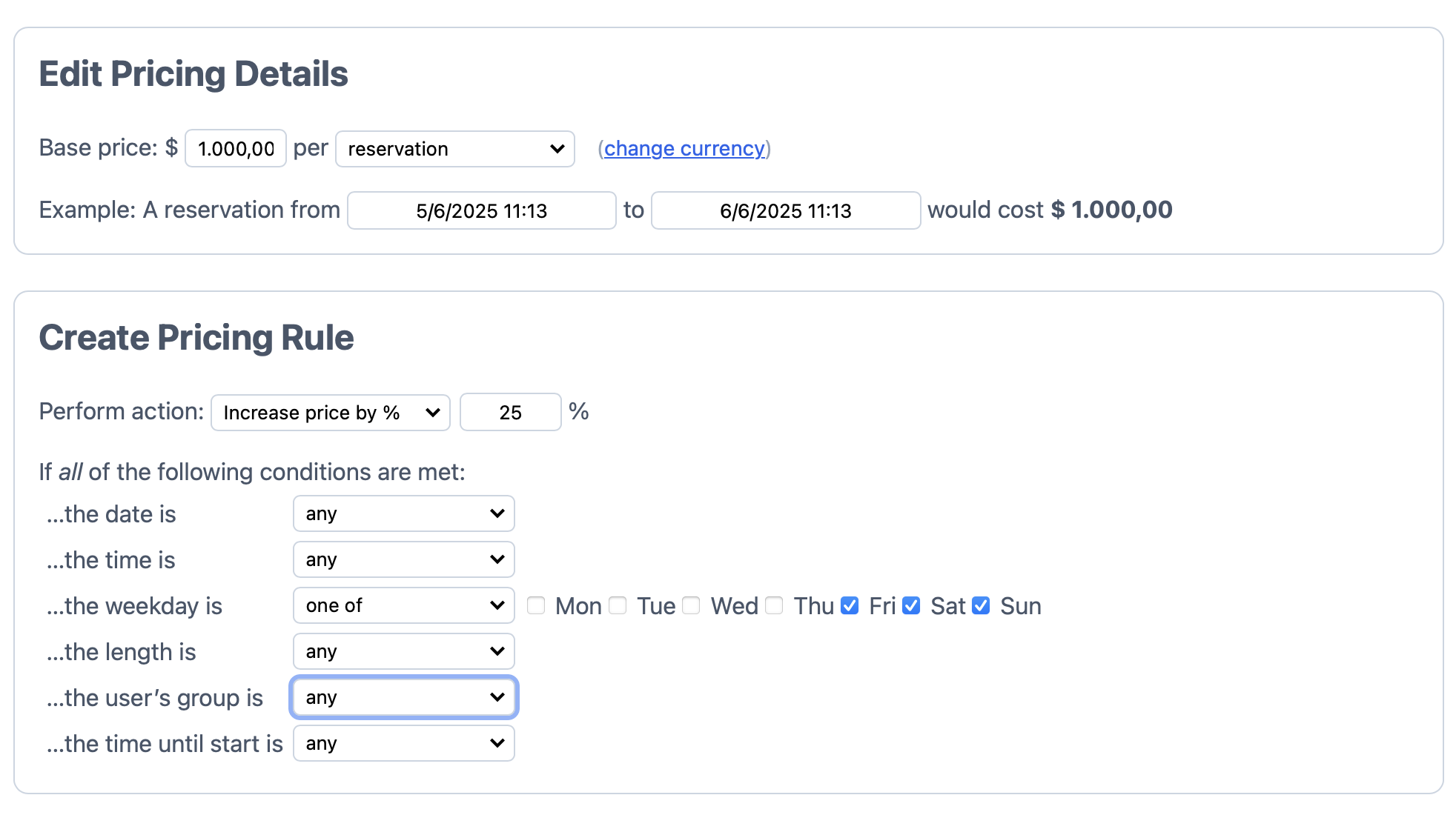Image resolution: width=1456 pixels, height=815 pixels.
Task: Tick the Wed weekday checkbox
Action: (x=691, y=606)
